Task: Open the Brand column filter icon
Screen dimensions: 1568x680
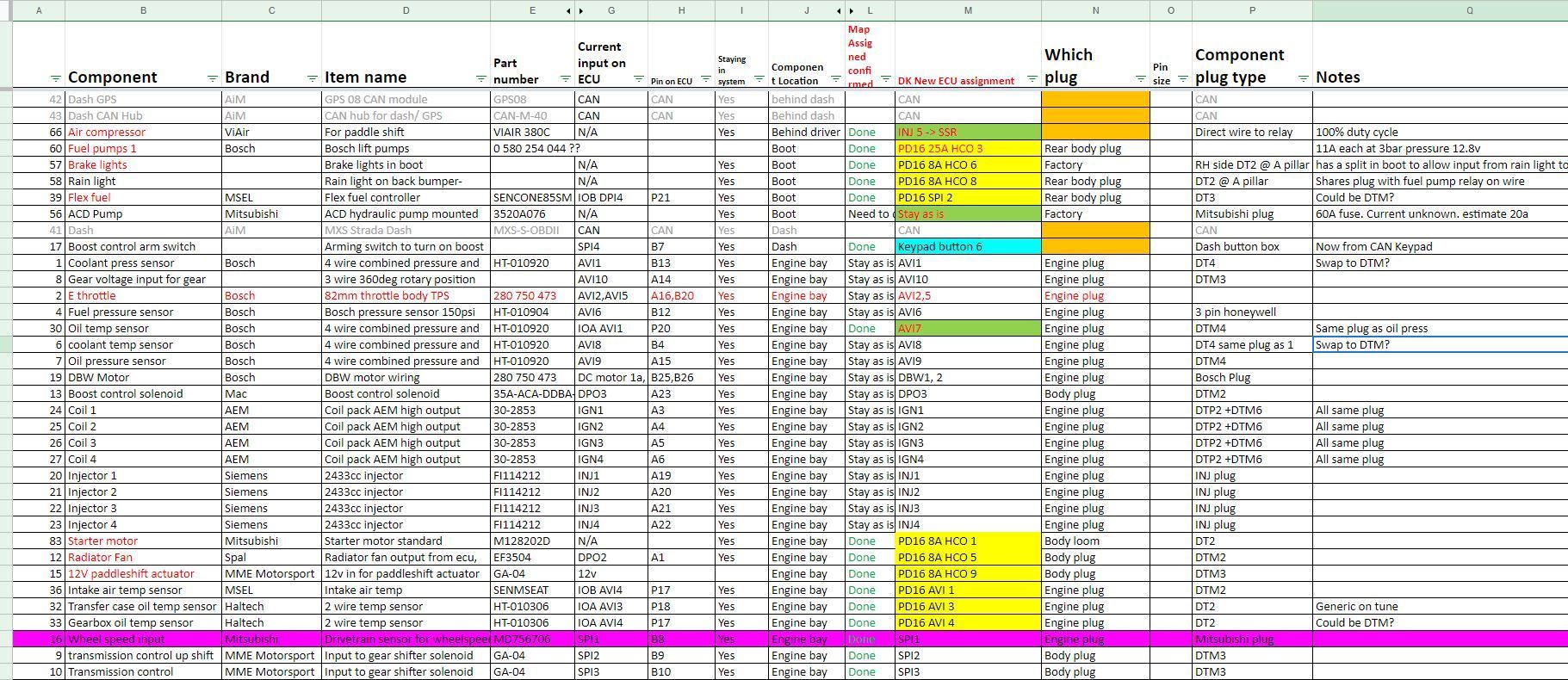Action: pos(312,78)
